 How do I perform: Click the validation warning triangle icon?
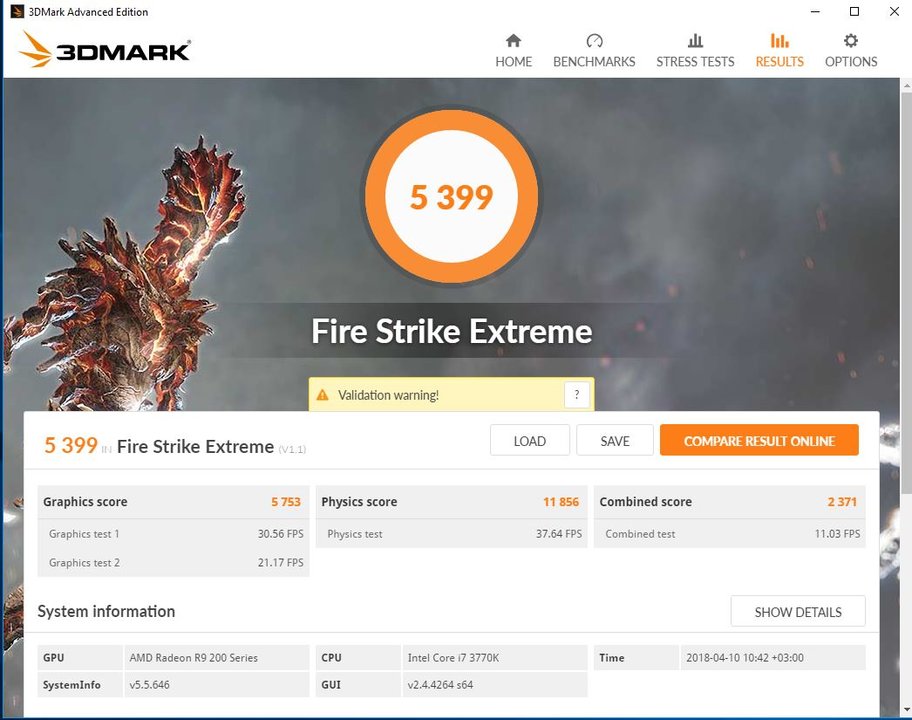click(x=322, y=395)
